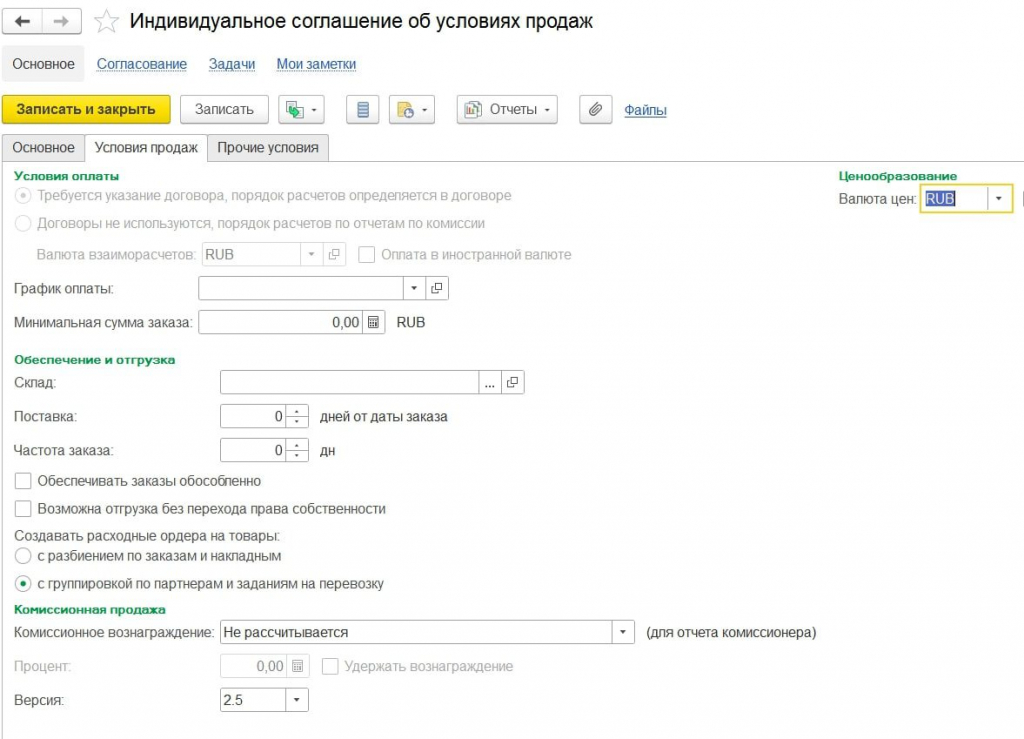Screen dimensions: 1024x739
Task: Open the status setting icon with clock
Action: (405, 110)
